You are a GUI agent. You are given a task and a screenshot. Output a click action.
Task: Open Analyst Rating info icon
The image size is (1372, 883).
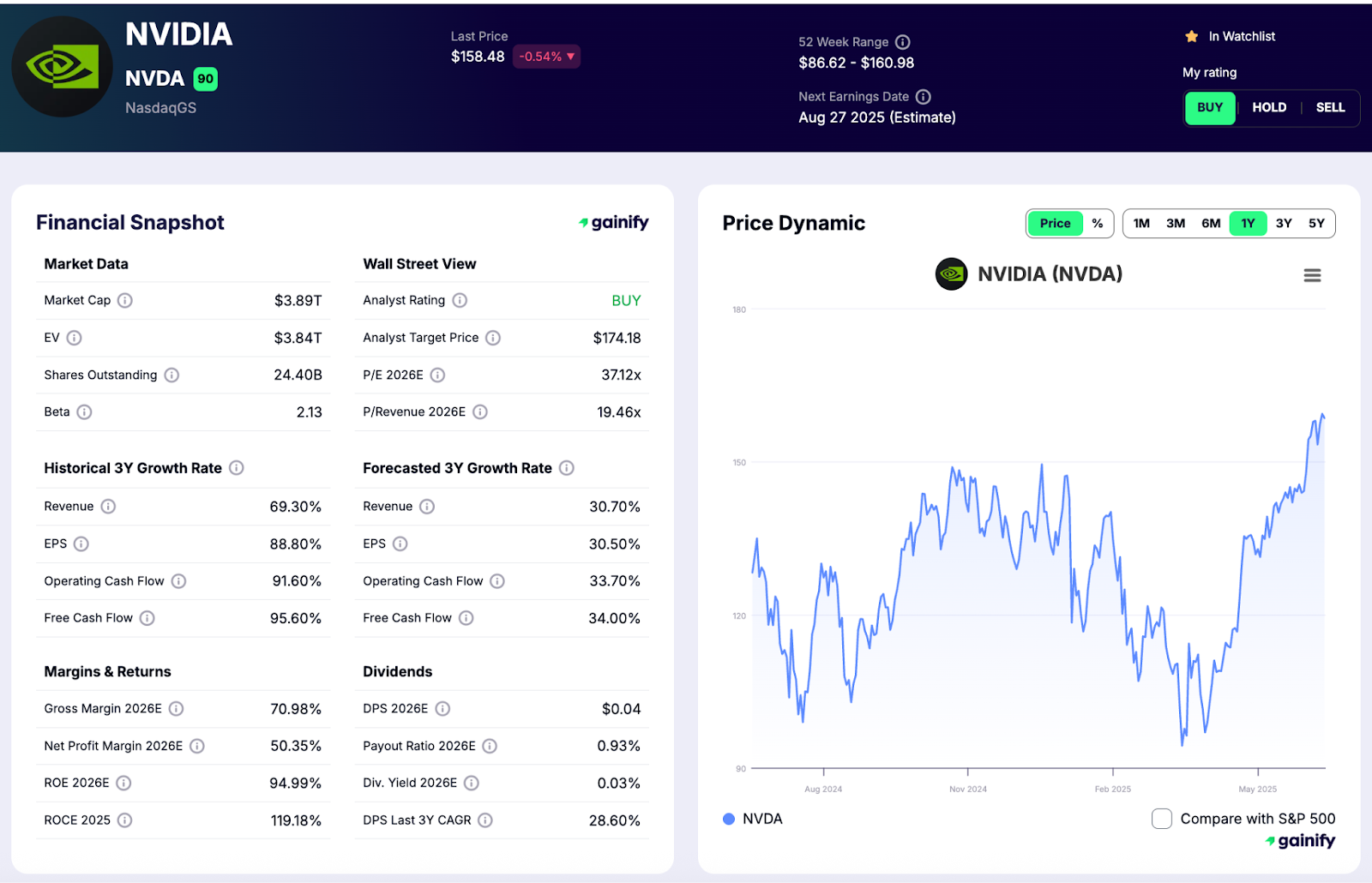(x=460, y=300)
